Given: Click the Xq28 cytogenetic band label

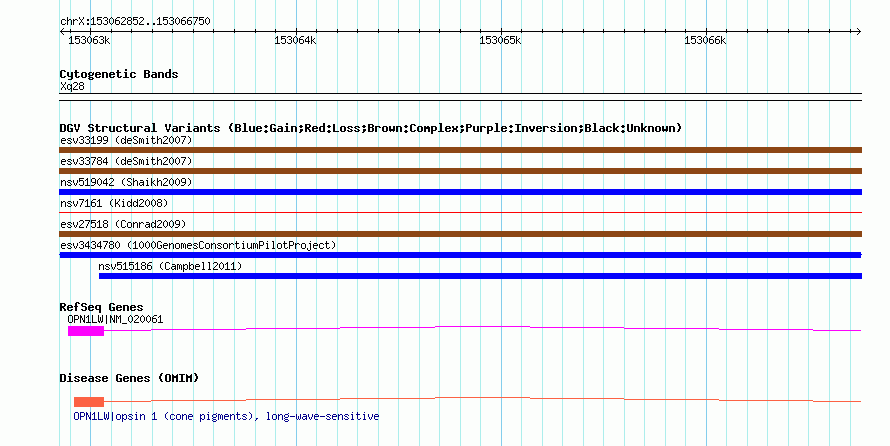Looking at the screenshot, I should click(73, 86).
